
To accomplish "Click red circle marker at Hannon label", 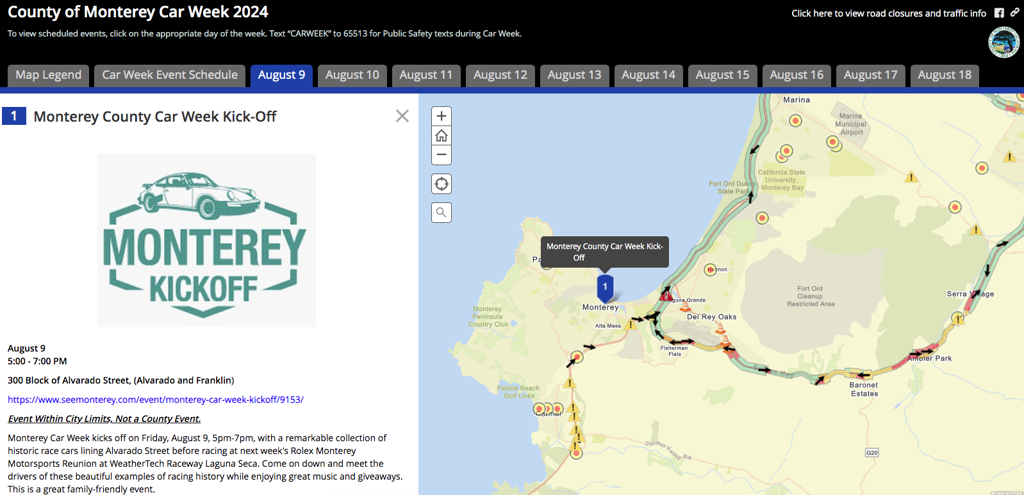I will pyautogui.click(x=711, y=269).
